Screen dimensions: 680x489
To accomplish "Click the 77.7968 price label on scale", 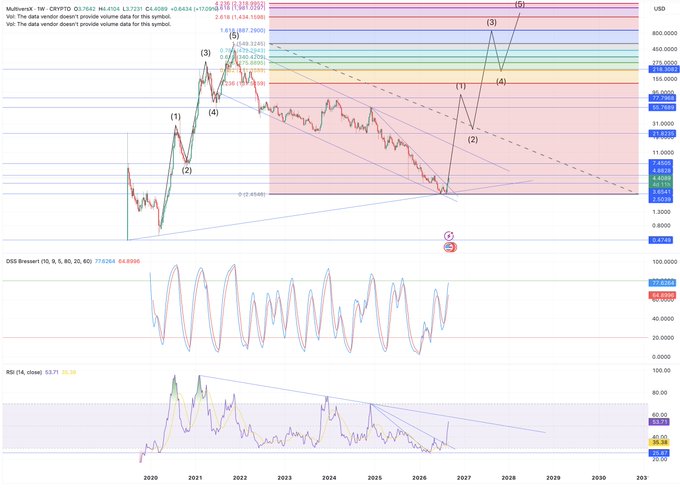I will point(661,98).
